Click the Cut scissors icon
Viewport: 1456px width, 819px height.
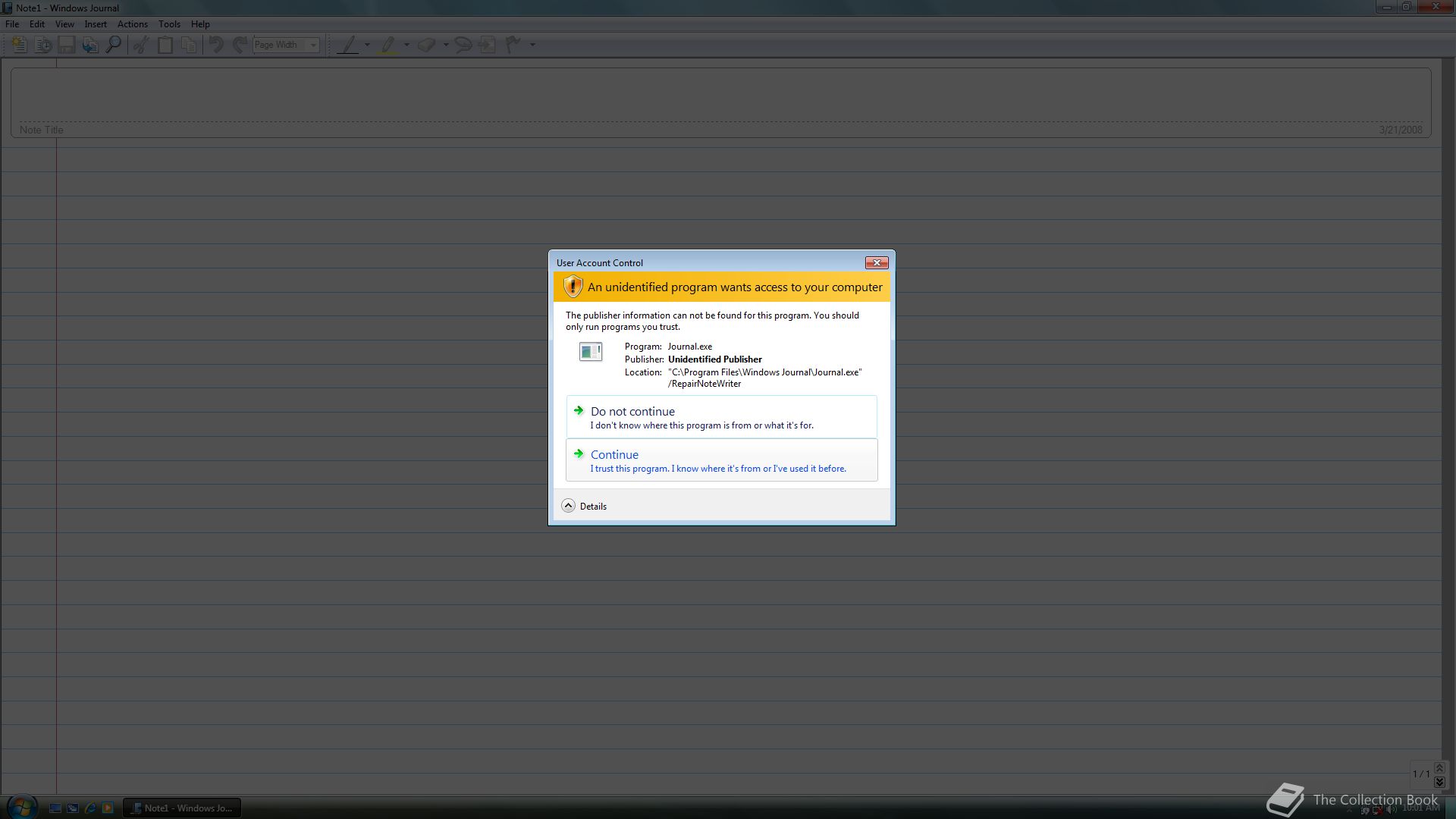141,45
